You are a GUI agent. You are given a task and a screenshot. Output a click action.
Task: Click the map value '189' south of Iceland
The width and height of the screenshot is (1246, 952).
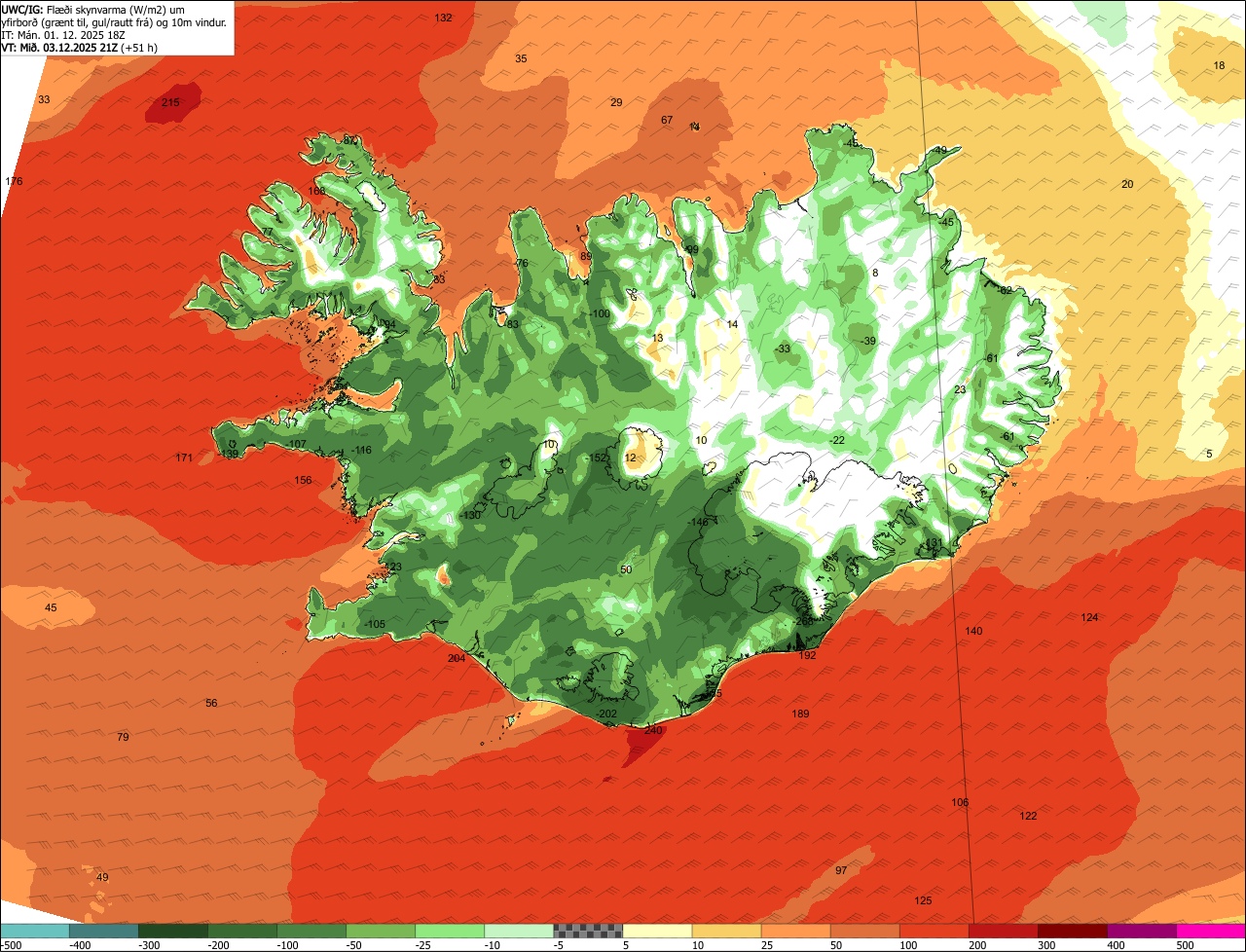tap(800, 714)
